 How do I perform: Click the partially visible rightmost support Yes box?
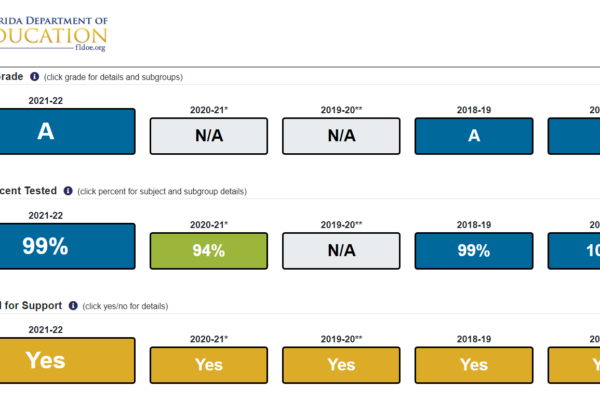click(573, 364)
